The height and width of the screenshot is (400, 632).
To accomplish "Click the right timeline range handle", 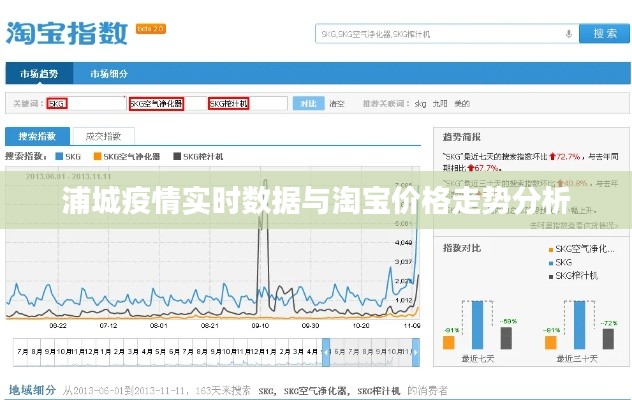I will pyautogui.click(x=416, y=351).
